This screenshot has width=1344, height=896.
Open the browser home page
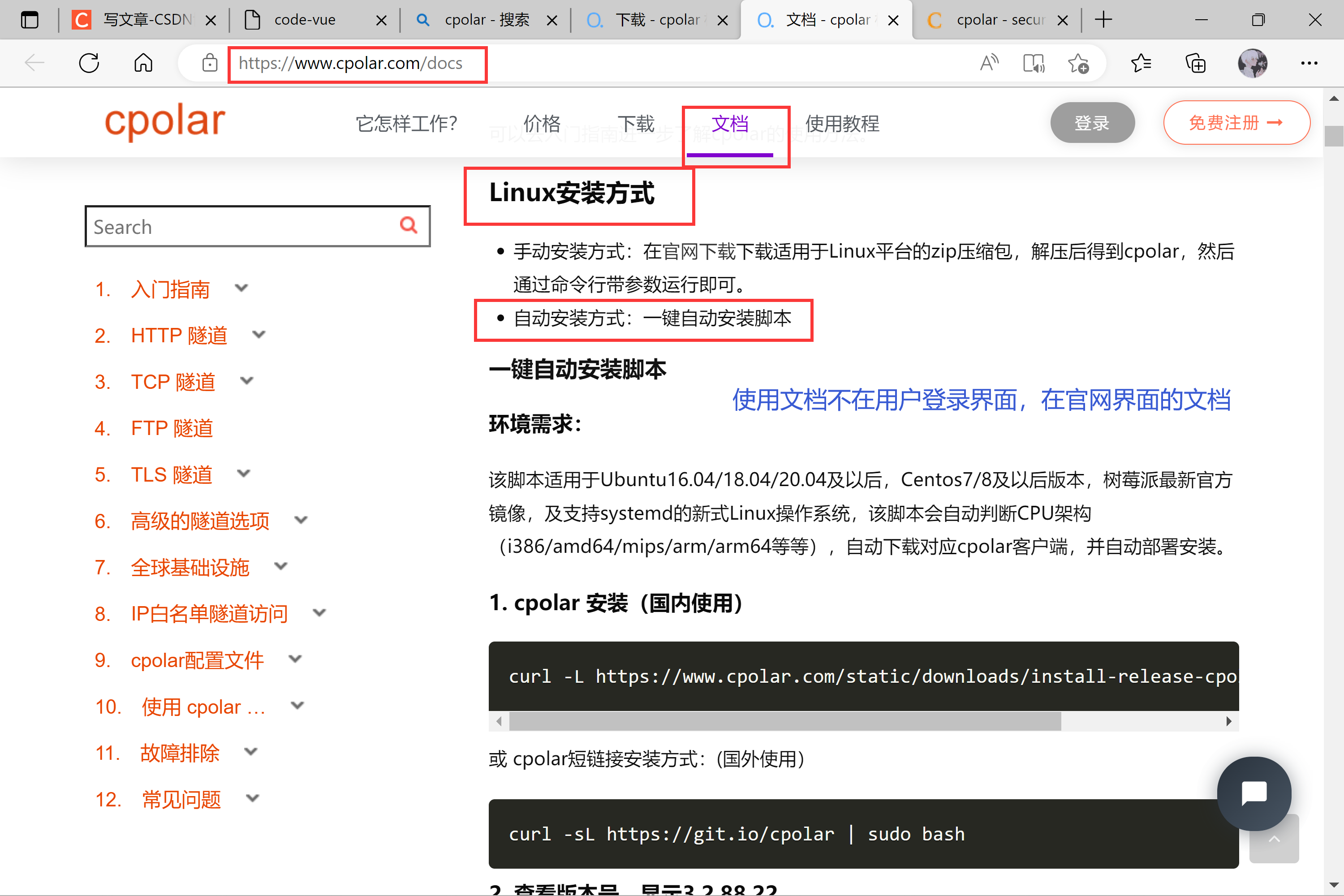(x=143, y=63)
